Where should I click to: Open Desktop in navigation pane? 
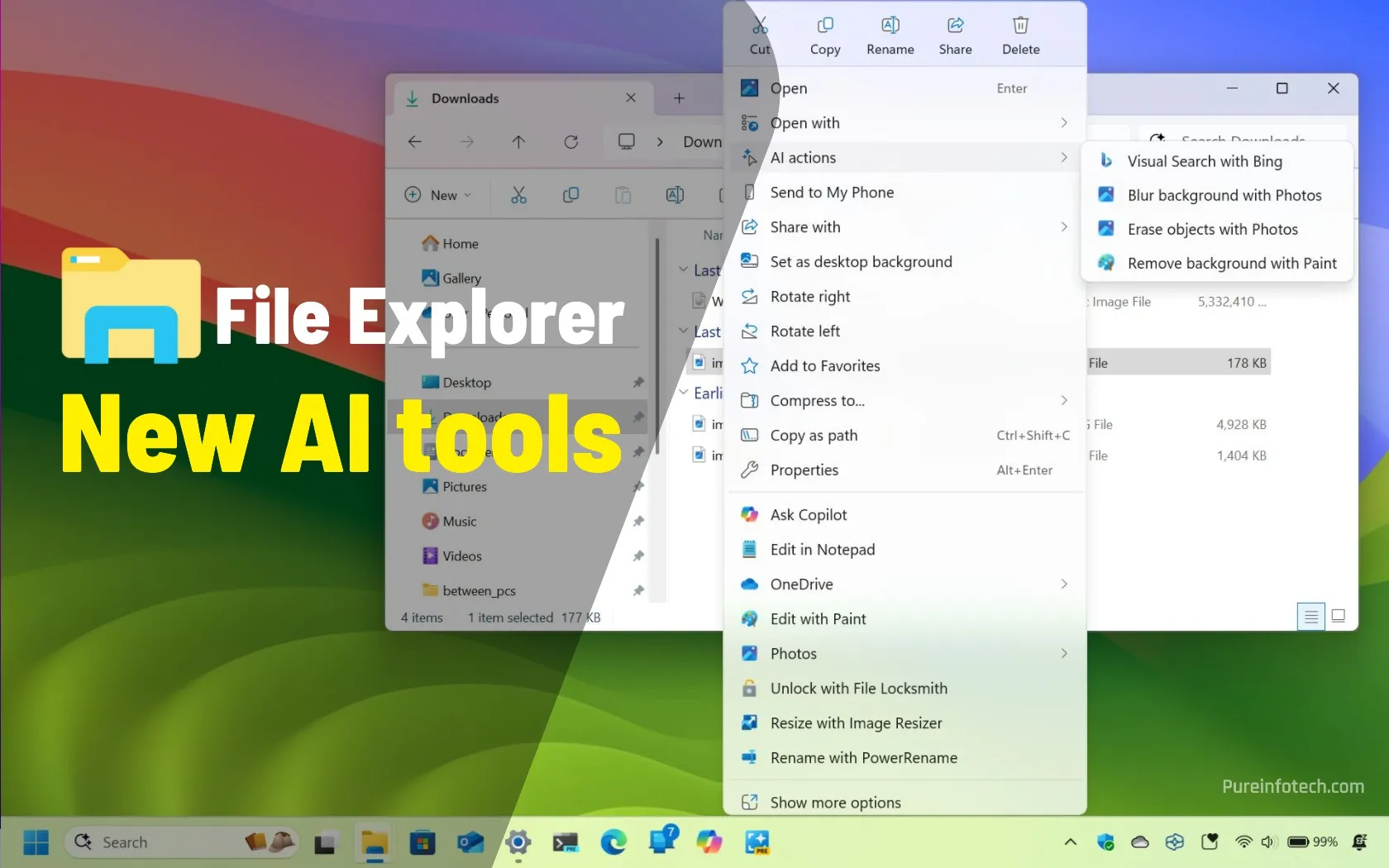coord(456,383)
